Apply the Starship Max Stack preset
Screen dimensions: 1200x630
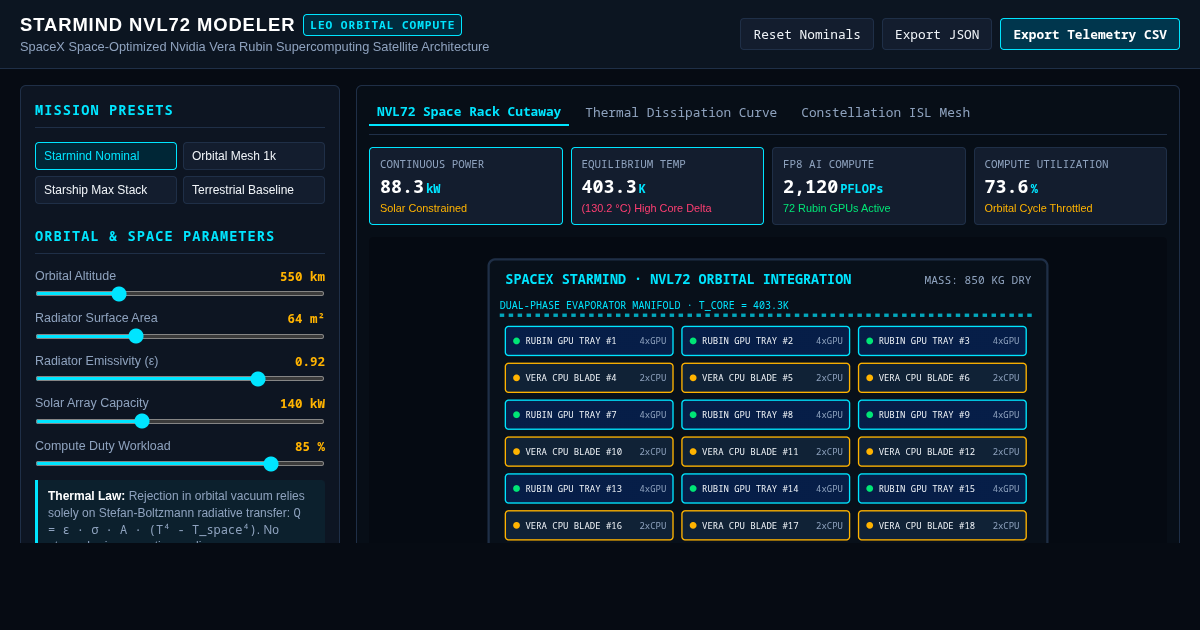[x=106, y=190]
